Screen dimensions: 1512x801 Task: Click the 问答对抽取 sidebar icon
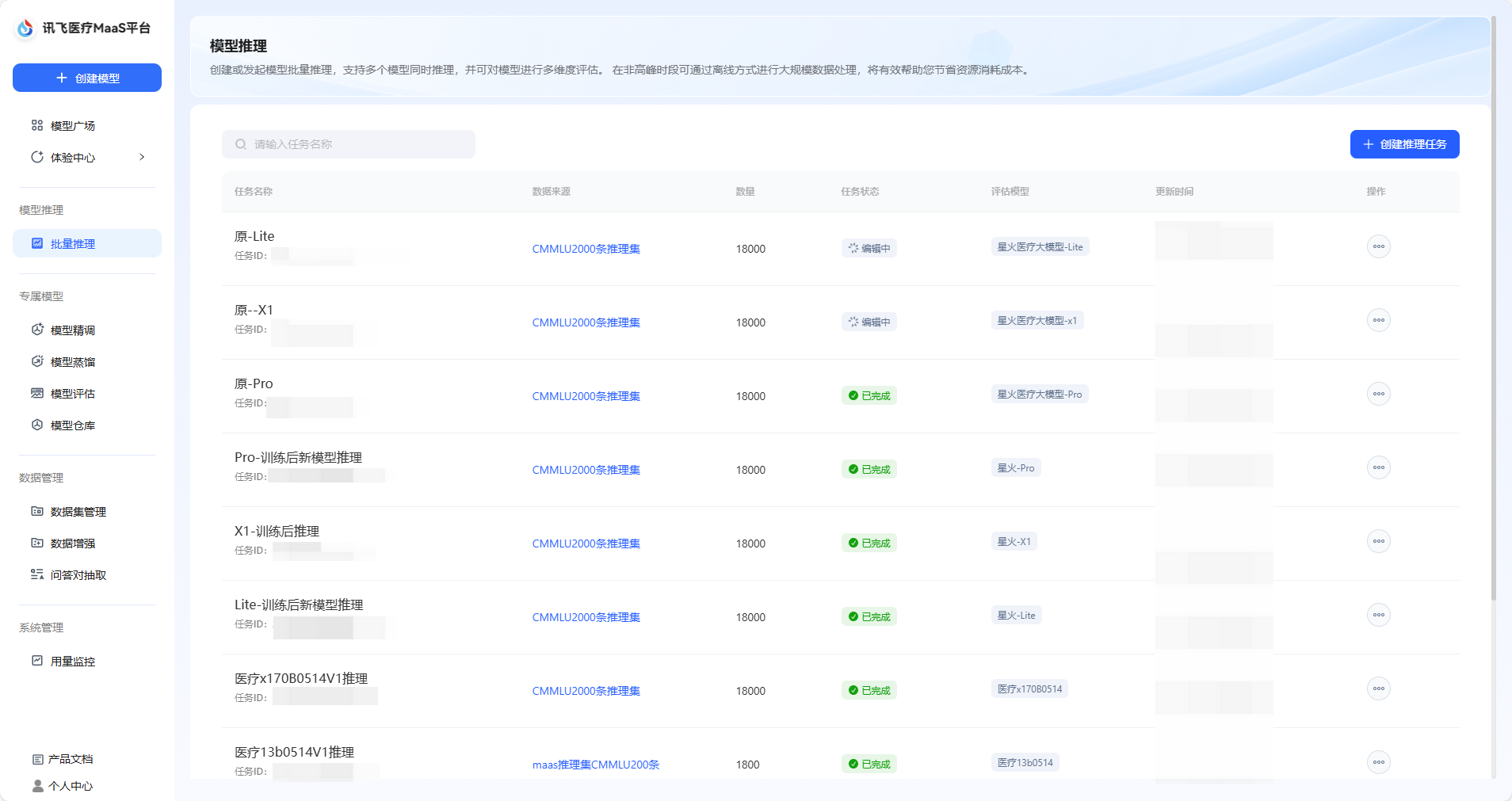[x=37, y=574]
